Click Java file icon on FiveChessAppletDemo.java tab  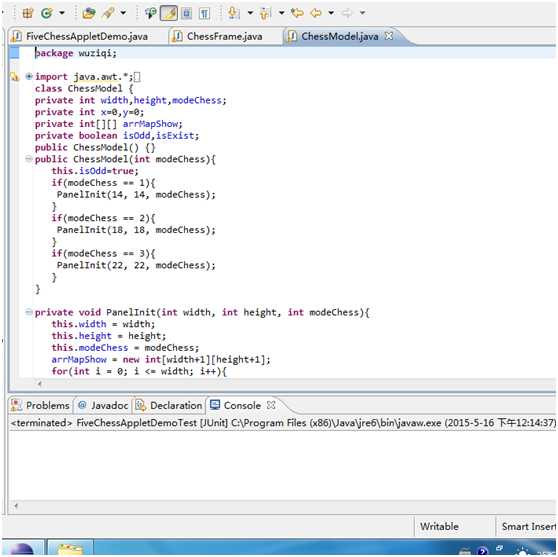coord(16,36)
